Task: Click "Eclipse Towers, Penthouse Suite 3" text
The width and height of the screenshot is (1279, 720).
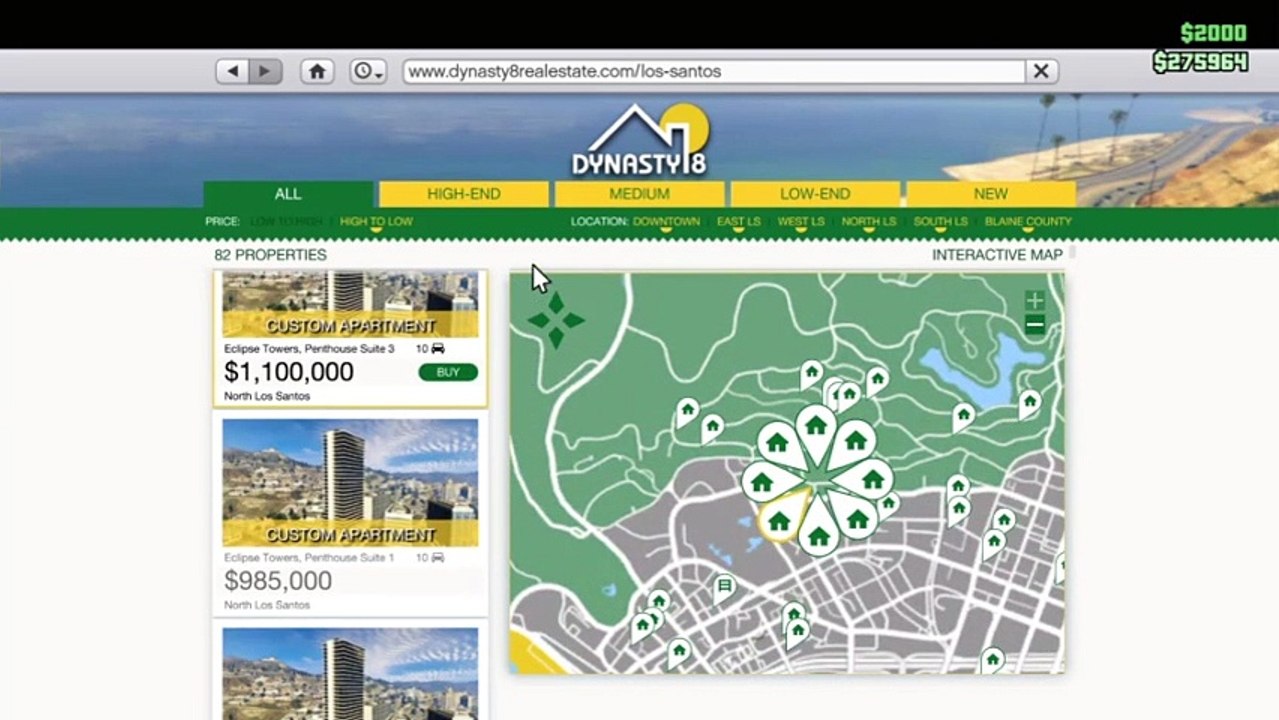Action: tap(309, 349)
